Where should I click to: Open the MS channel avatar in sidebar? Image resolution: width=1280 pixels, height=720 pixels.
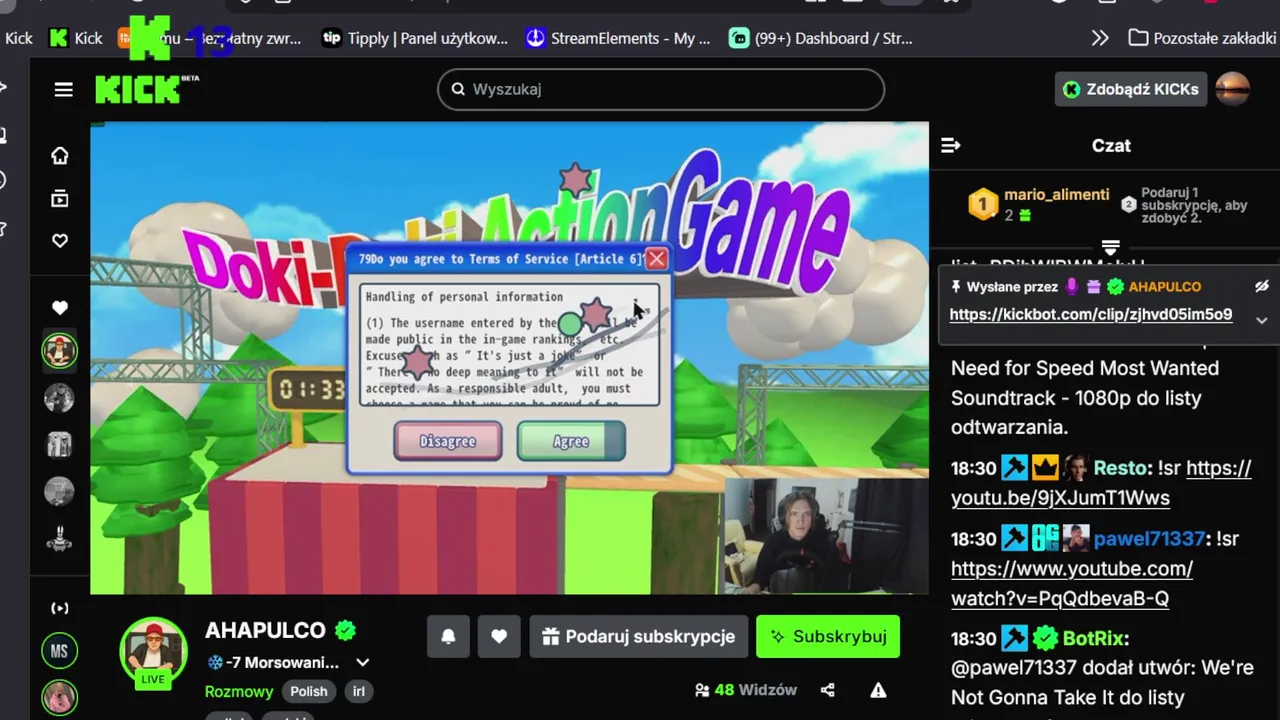point(59,651)
